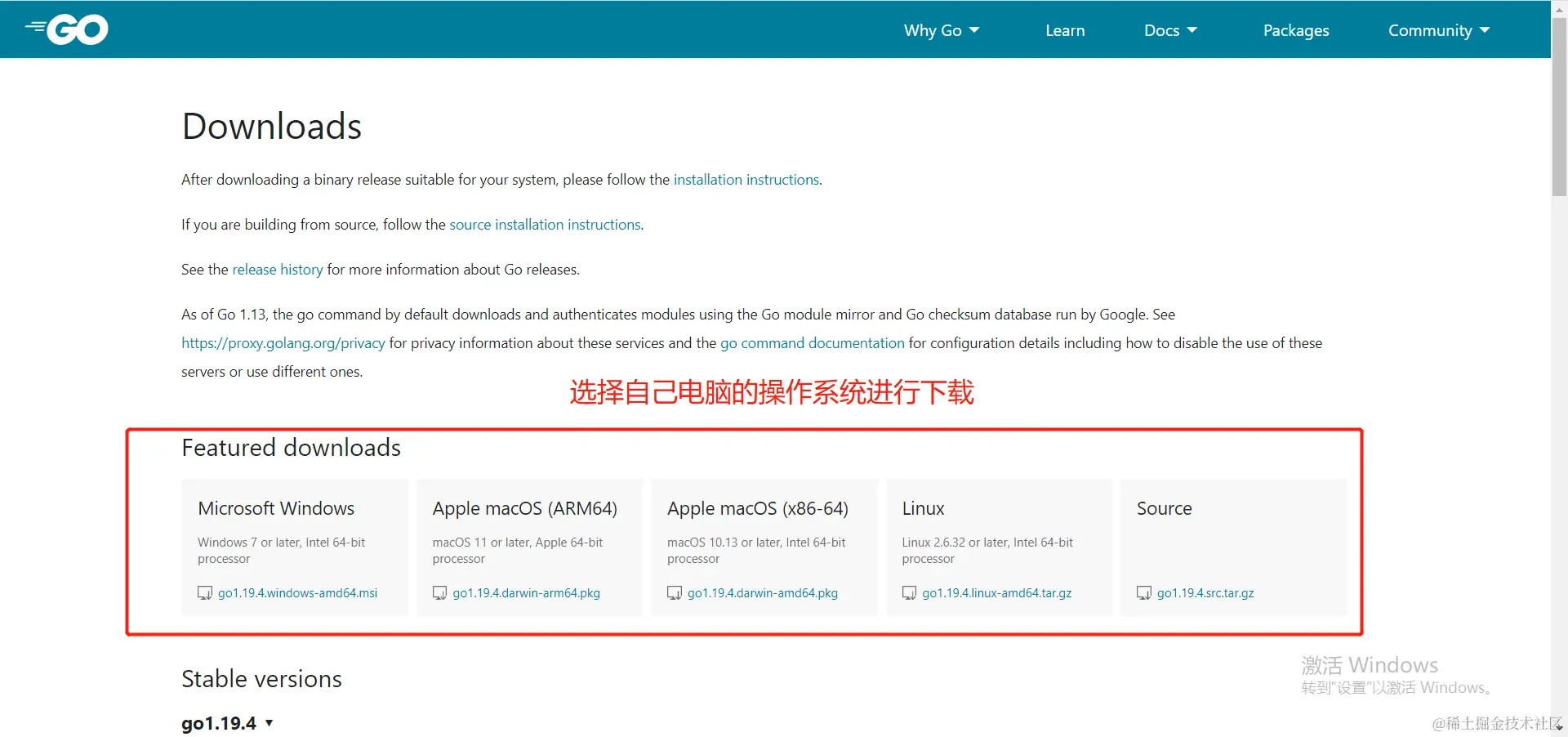Download go1.19.4.darwin-amd64.pkg
The width and height of the screenshot is (1568, 737).
click(763, 593)
